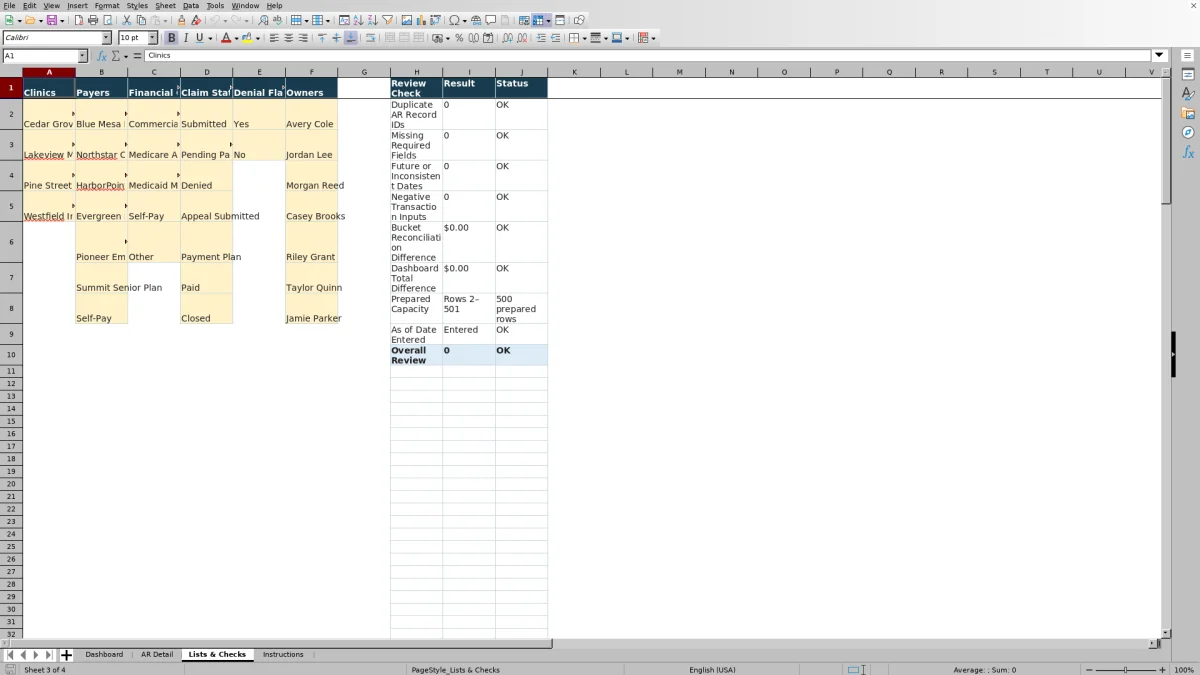
Task: Open the sidebar Properties icon
Action: click(1188, 75)
